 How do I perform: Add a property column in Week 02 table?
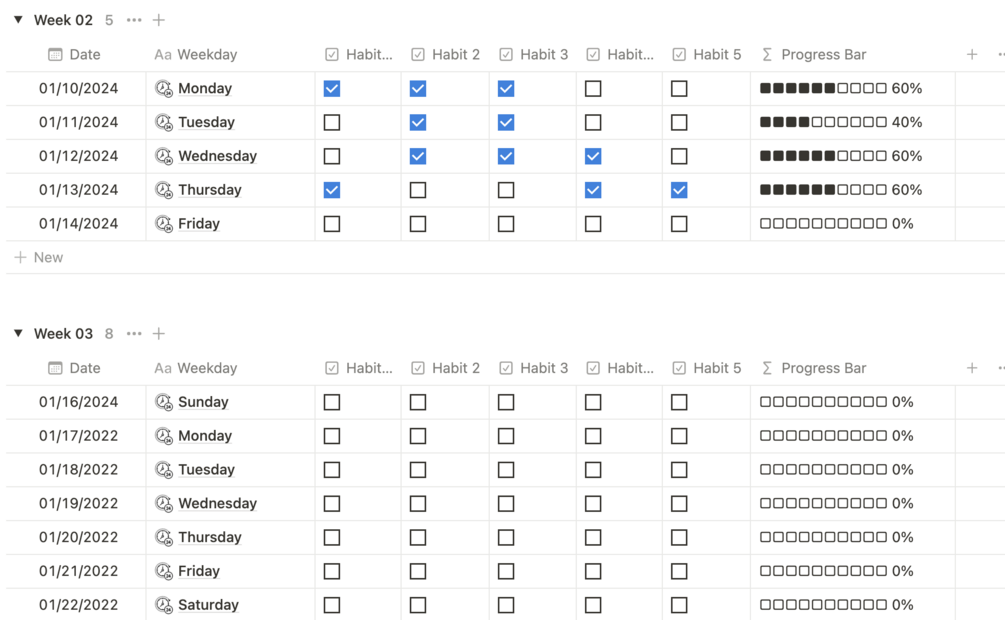pyautogui.click(x=972, y=54)
